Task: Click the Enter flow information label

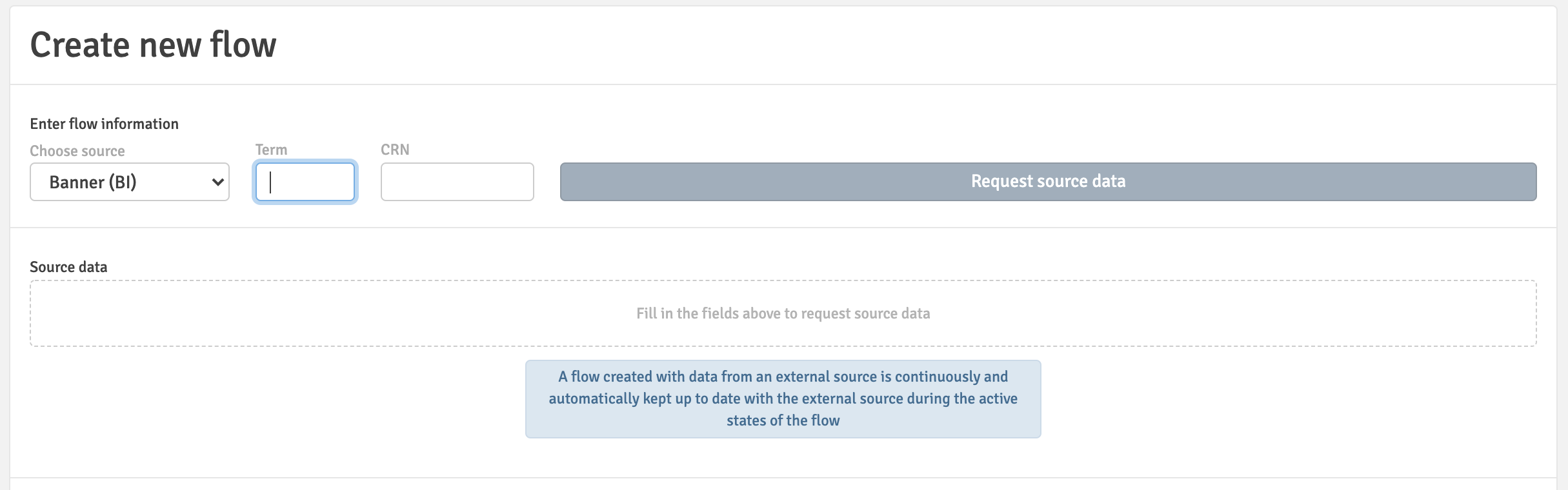Action: [104, 124]
